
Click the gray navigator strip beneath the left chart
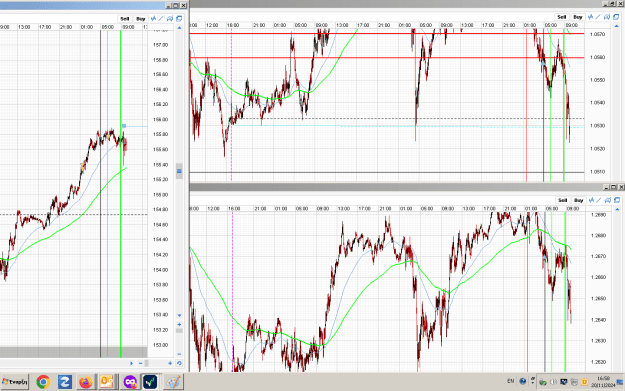coord(74,352)
